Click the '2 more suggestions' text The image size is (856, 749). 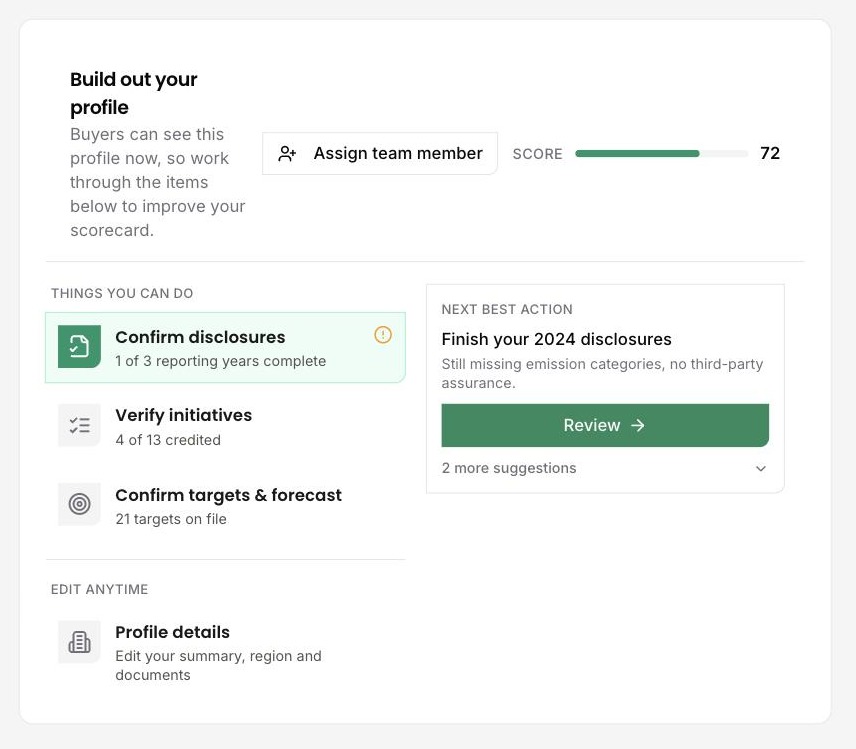pos(509,468)
